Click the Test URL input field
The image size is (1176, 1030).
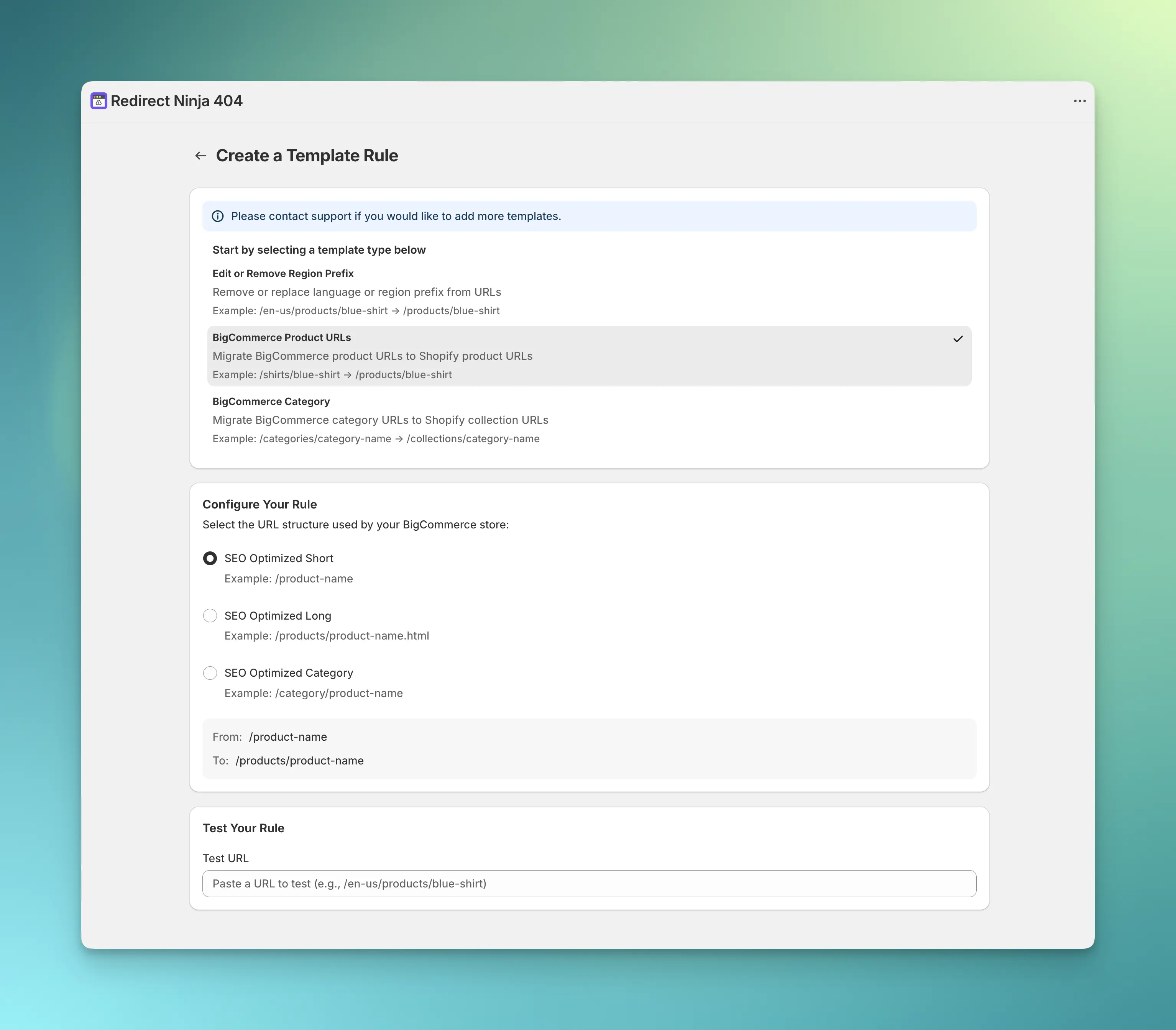point(589,884)
